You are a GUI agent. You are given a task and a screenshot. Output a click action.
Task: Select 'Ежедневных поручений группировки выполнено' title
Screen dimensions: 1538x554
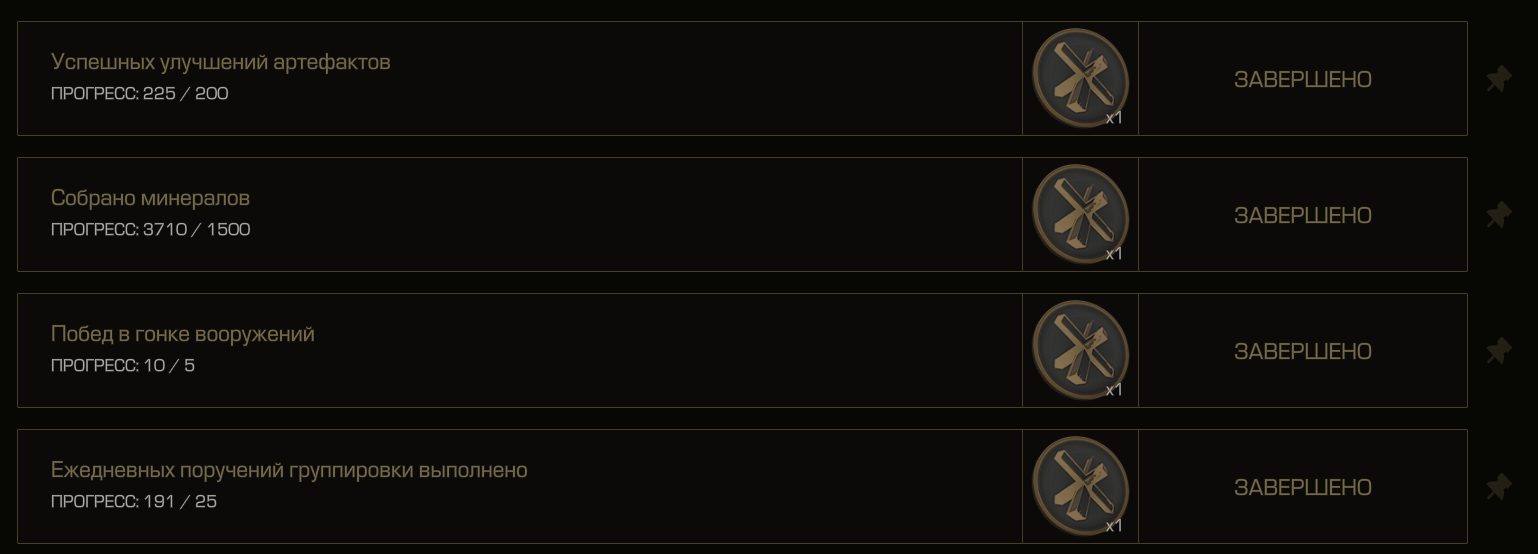pyautogui.click(x=289, y=470)
